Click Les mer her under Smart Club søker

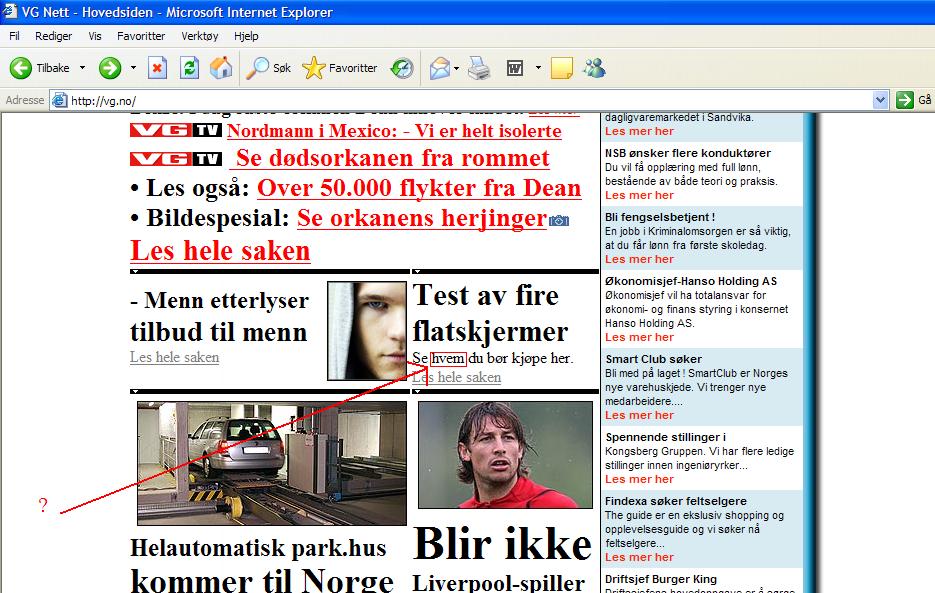(639, 415)
